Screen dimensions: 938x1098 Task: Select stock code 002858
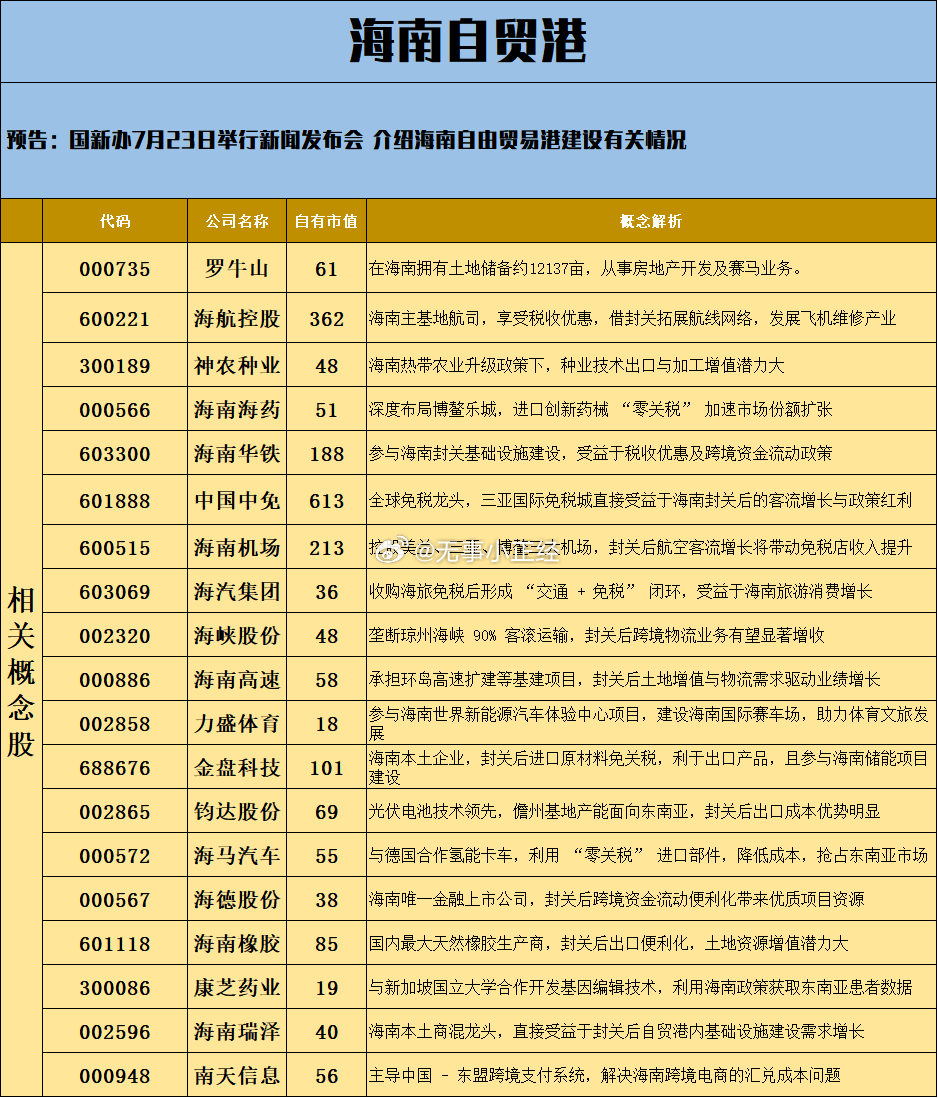point(115,725)
